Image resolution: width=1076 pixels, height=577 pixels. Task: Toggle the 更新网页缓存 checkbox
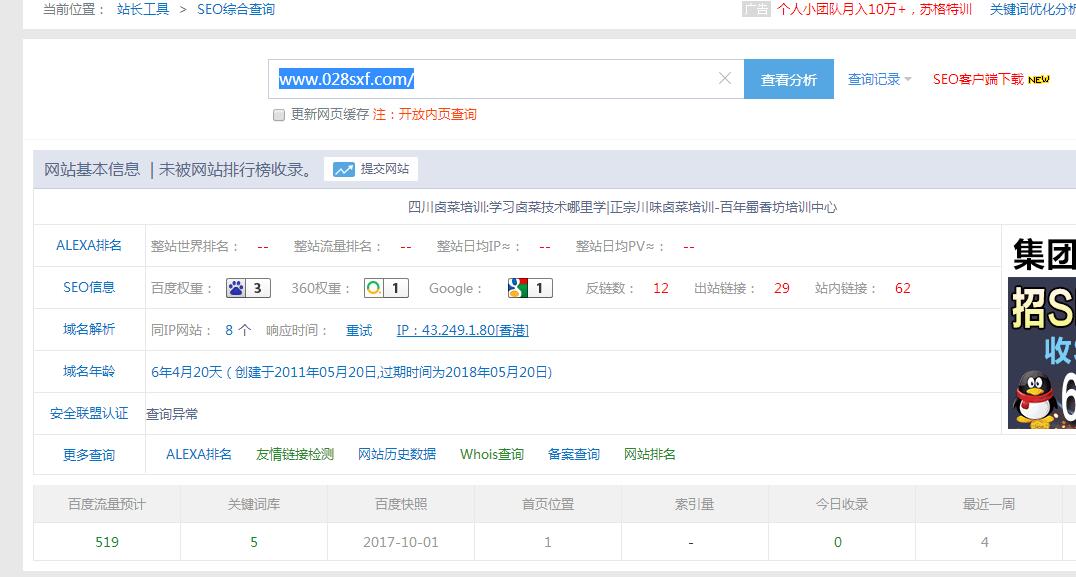point(279,115)
